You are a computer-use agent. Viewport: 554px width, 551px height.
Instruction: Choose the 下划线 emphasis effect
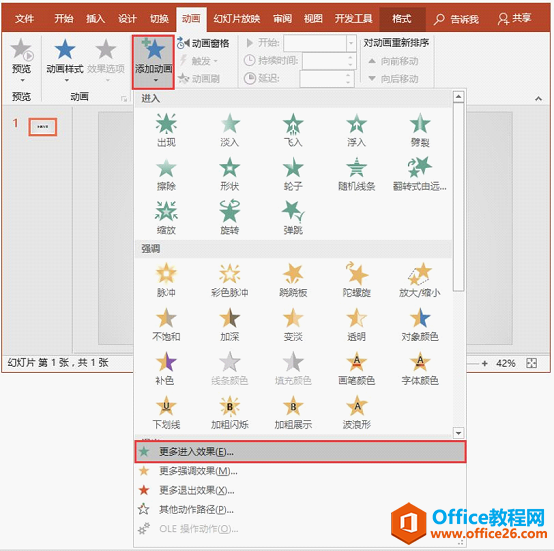pos(166,412)
